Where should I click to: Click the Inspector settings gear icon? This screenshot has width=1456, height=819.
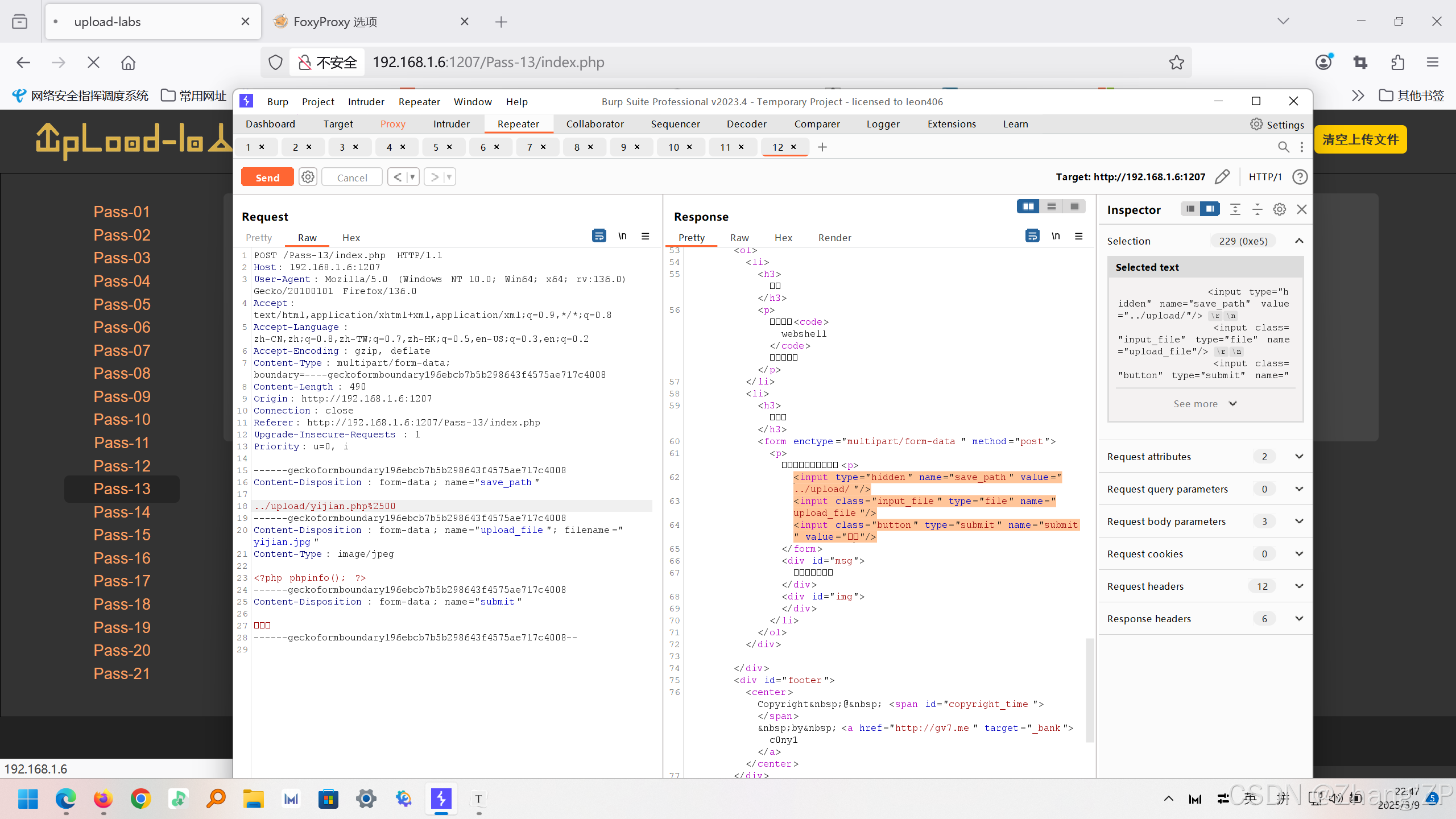(1279, 209)
